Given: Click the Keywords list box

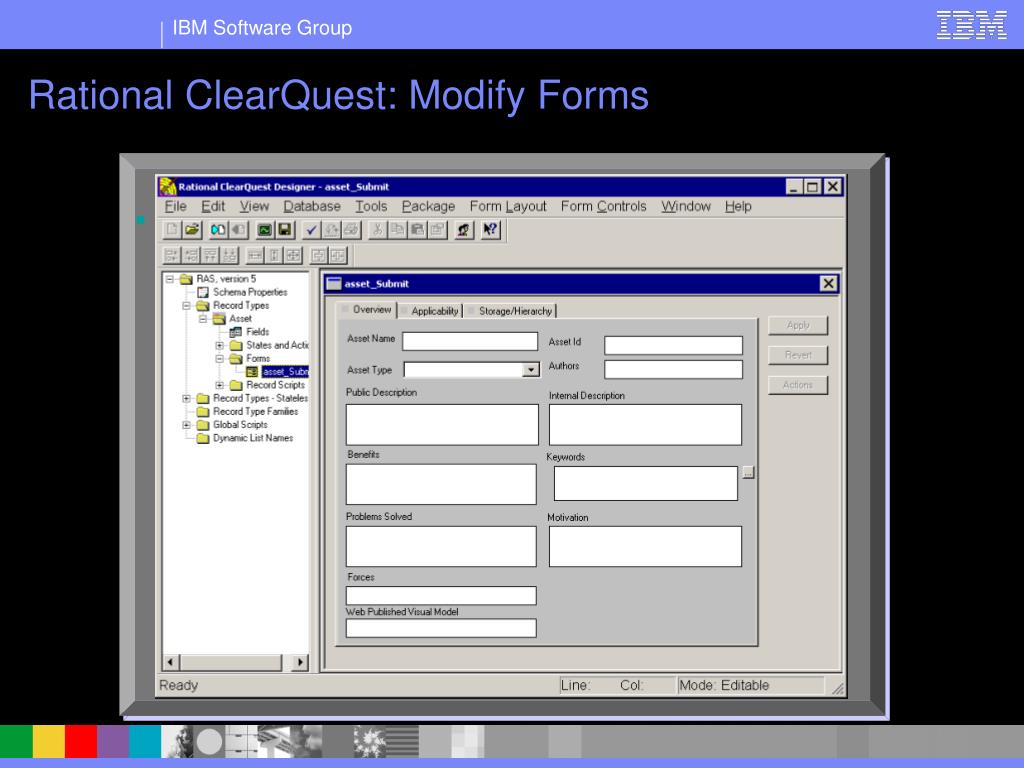Looking at the screenshot, I should 646,483.
